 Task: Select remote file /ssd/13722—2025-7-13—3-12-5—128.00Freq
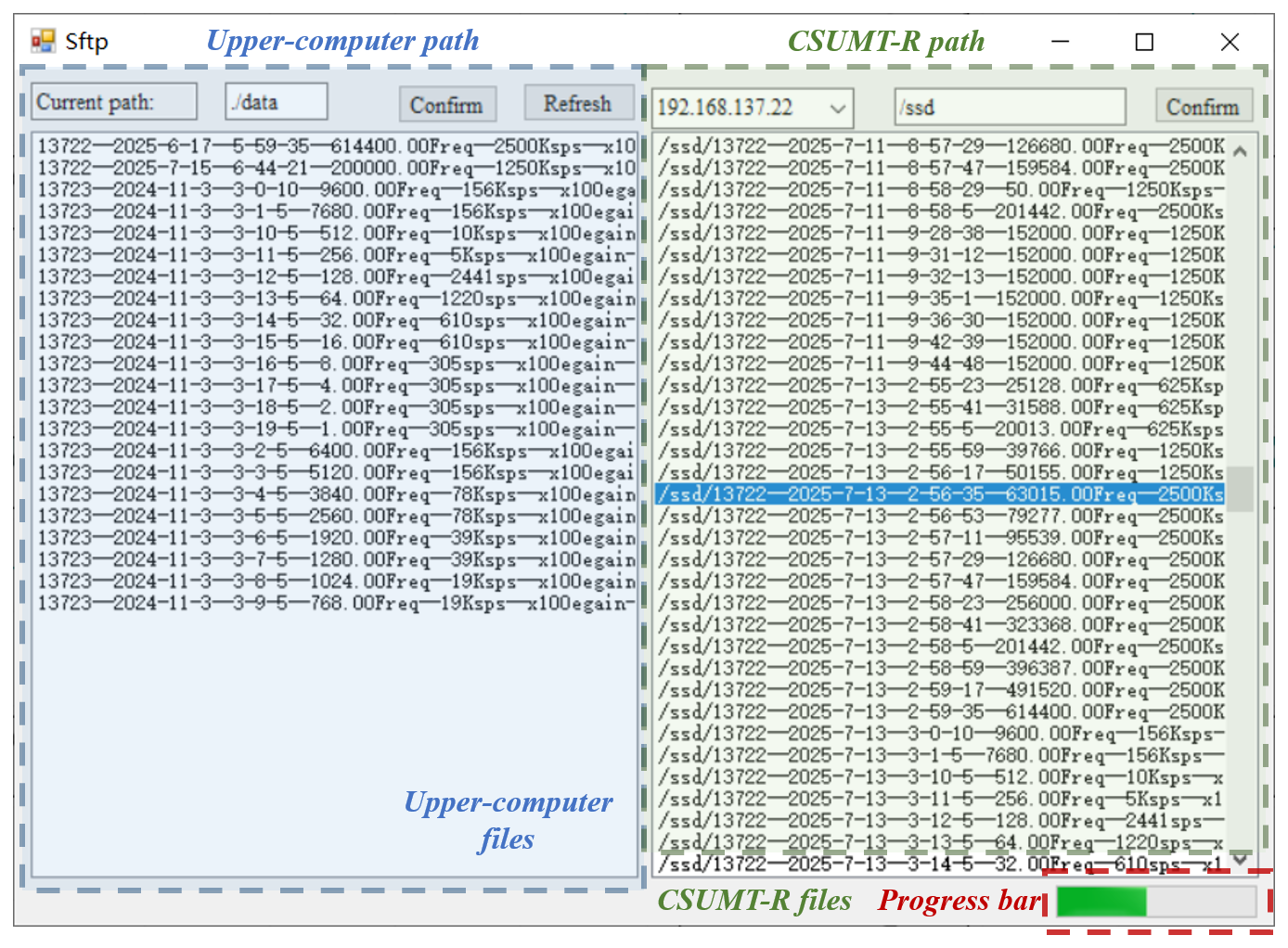pyautogui.click(x=939, y=821)
